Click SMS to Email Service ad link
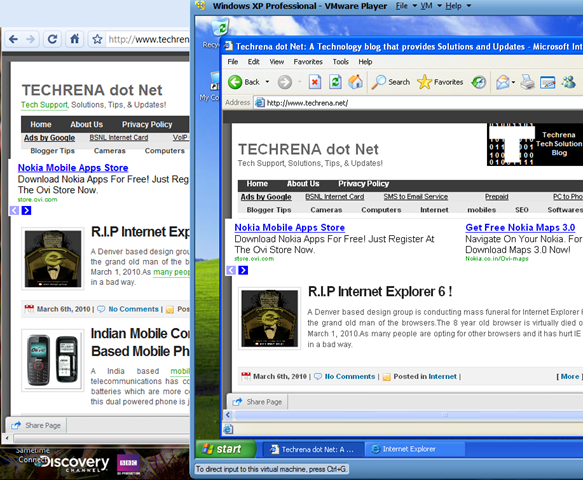The image size is (583, 480). pos(416,197)
